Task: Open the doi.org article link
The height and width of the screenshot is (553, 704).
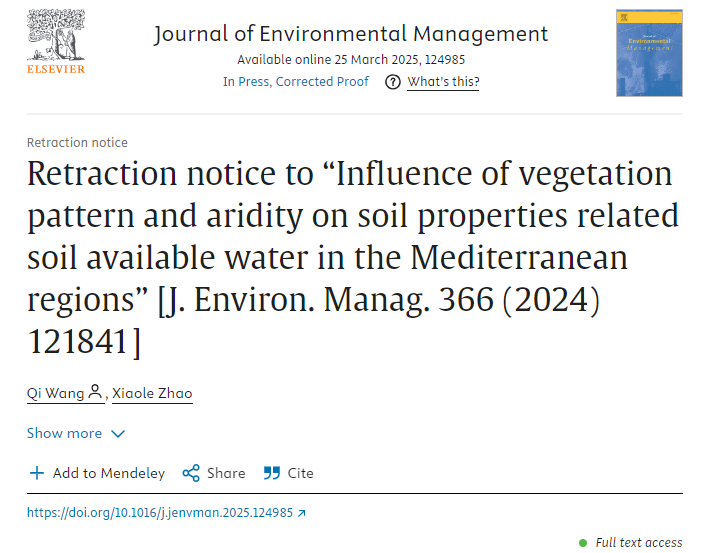Action: (160, 513)
